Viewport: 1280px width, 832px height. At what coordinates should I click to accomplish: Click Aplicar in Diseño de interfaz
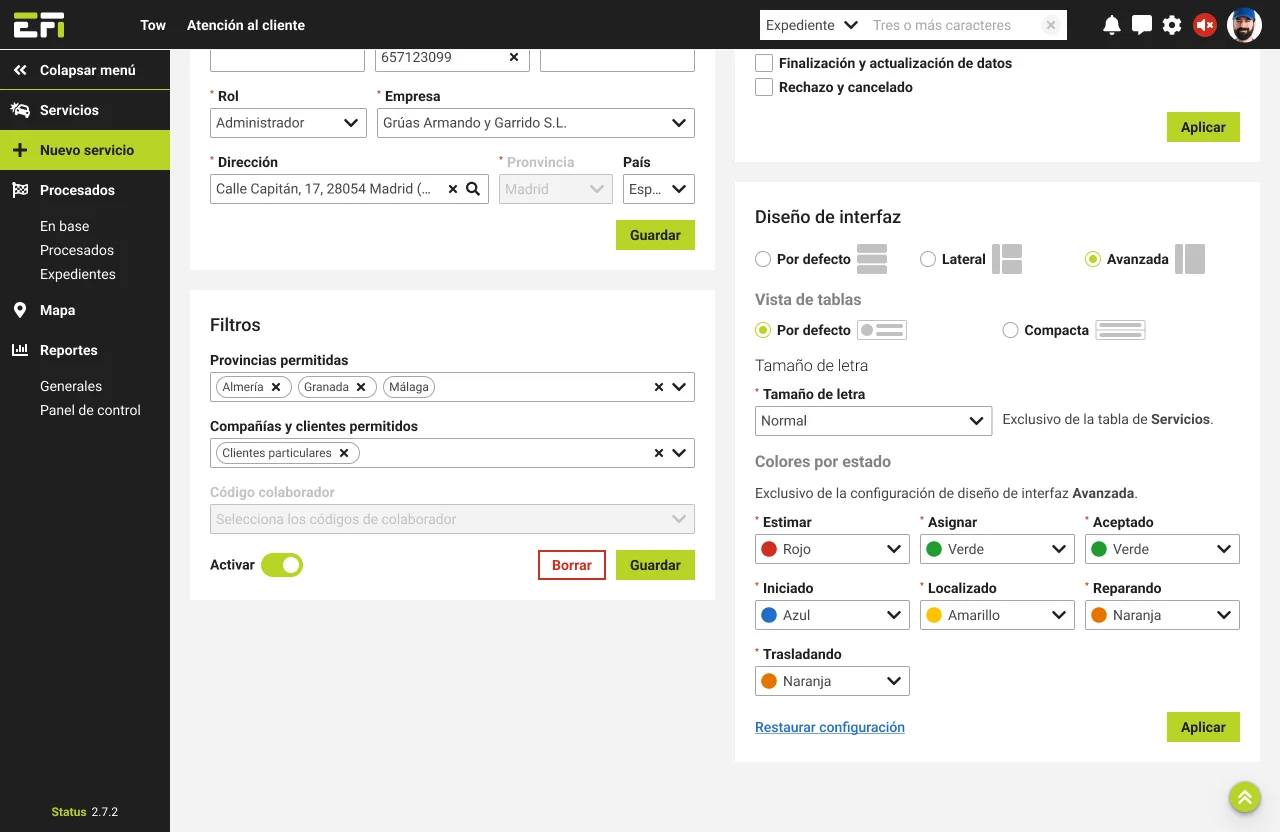click(x=1203, y=727)
